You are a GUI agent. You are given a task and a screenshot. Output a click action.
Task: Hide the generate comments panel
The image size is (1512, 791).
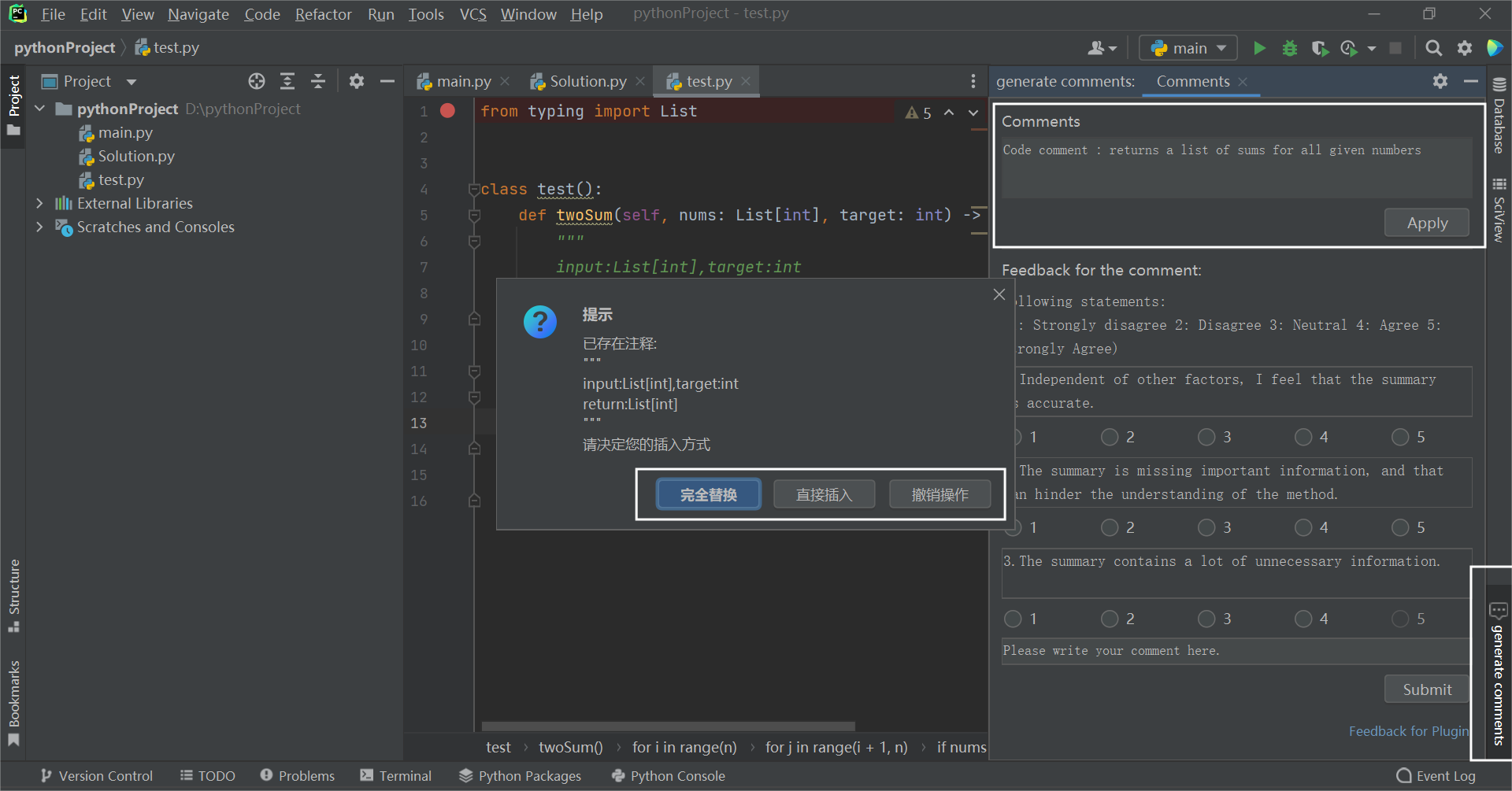[1471, 81]
